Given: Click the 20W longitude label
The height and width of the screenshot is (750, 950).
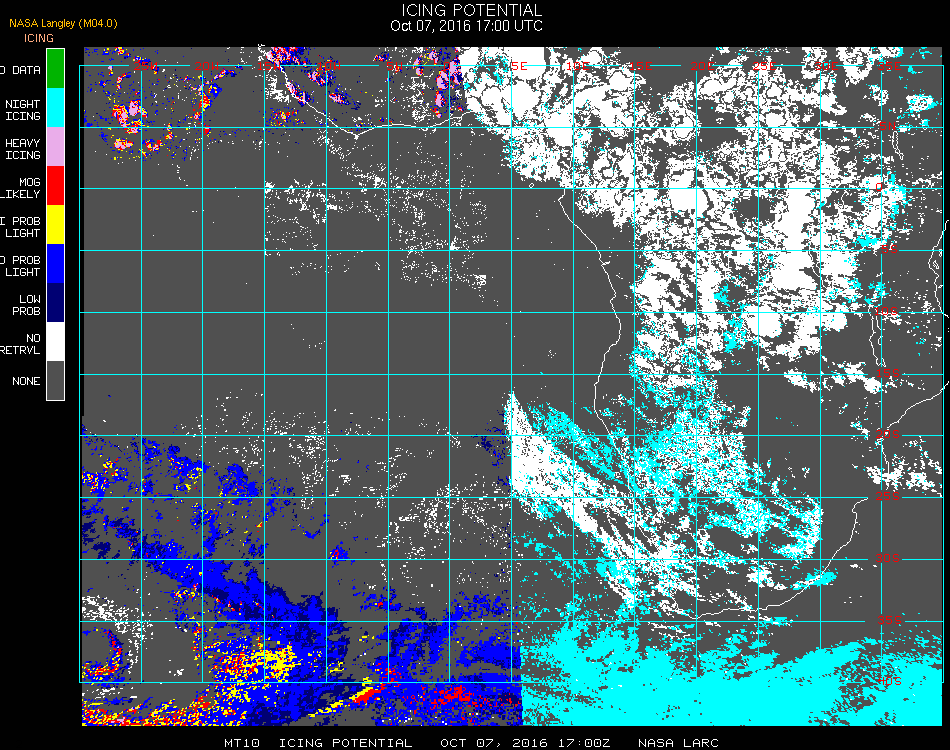Looking at the screenshot, I should click(x=207, y=66).
